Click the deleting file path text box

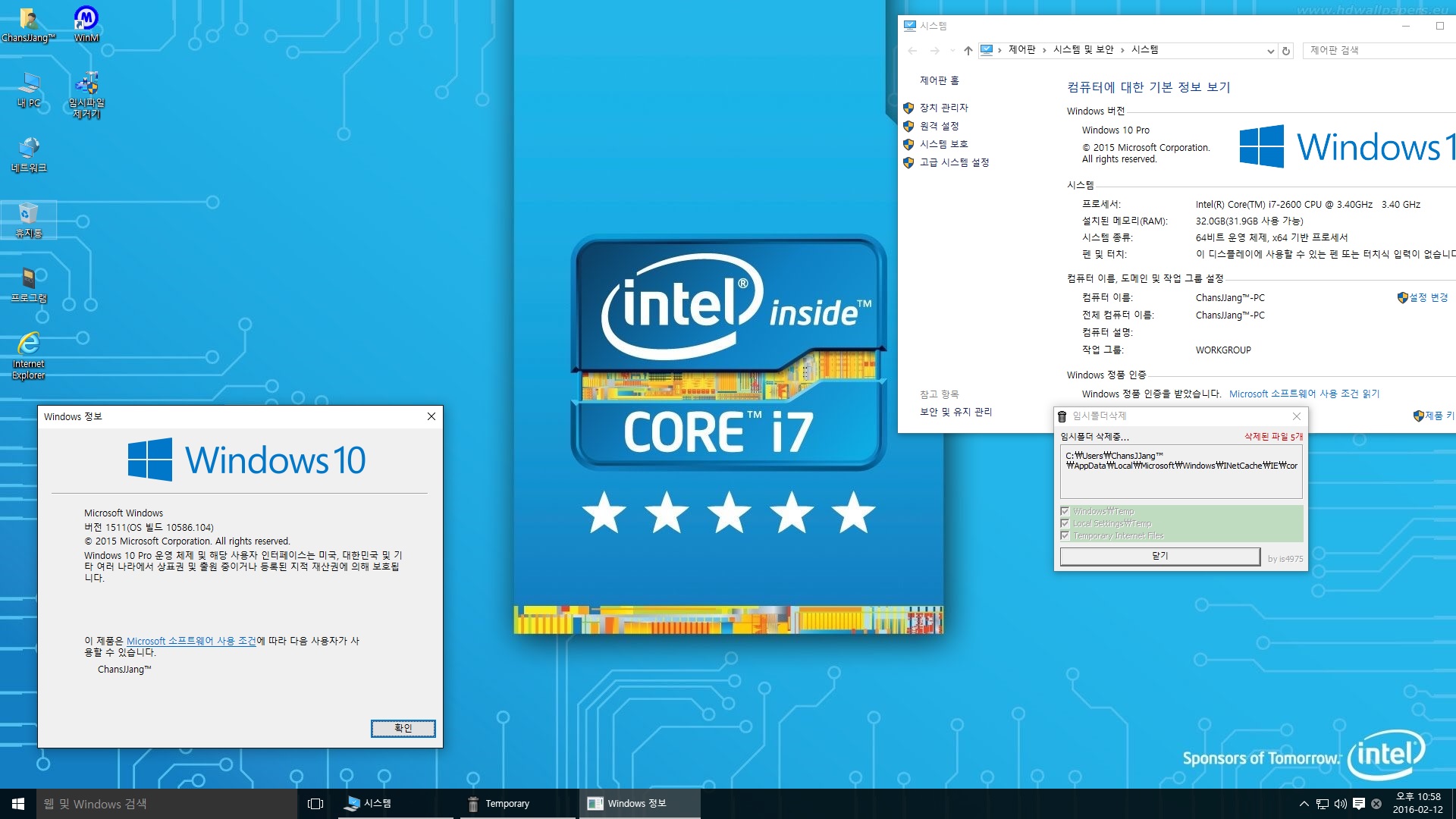tap(1181, 472)
